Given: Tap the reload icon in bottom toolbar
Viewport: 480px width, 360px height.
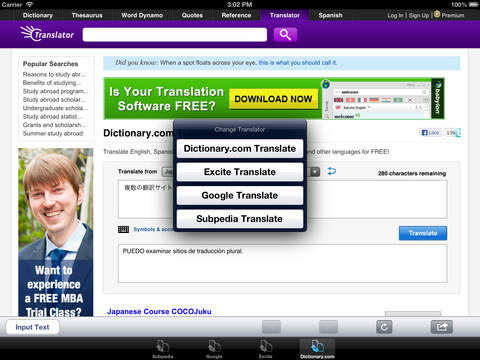Looking at the screenshot, I should pyautogui.click(x=384, y=327).
